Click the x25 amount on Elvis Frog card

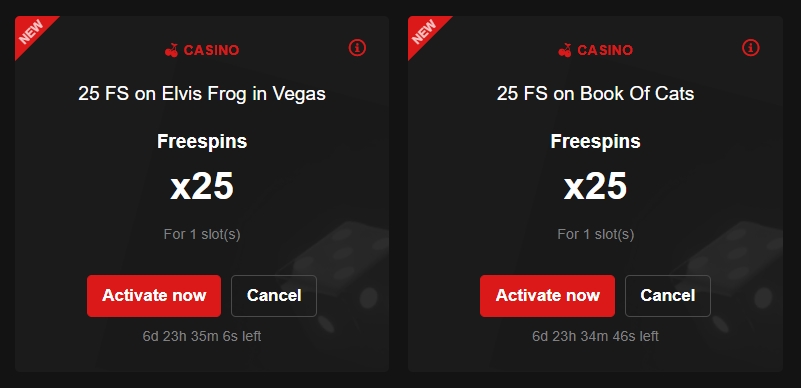tap(202, 186)
